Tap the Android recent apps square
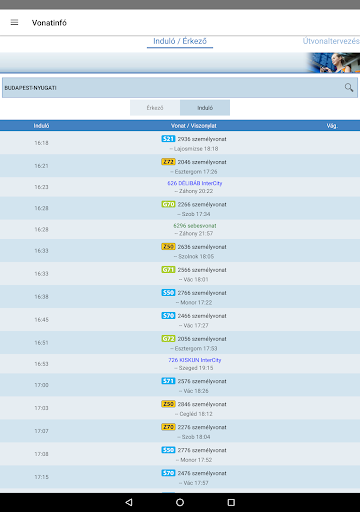Screen dimensions: 360x512 click(231, 502)
